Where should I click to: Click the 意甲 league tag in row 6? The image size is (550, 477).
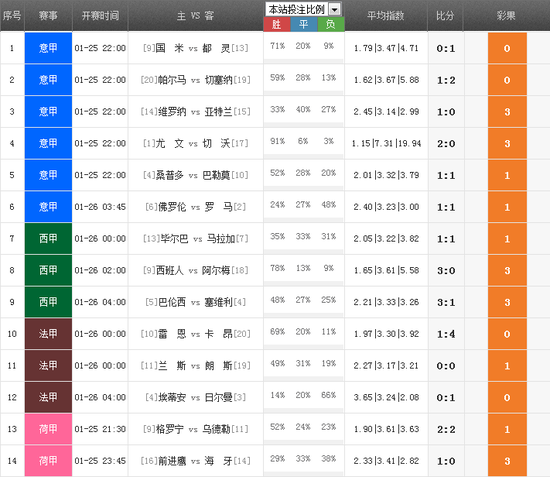click(48, 207)
